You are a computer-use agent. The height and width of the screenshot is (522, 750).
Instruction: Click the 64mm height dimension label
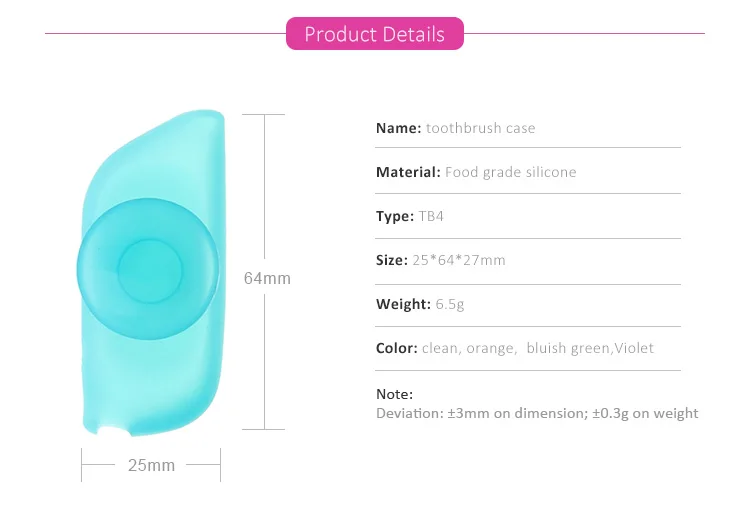[x=267, y=278]
